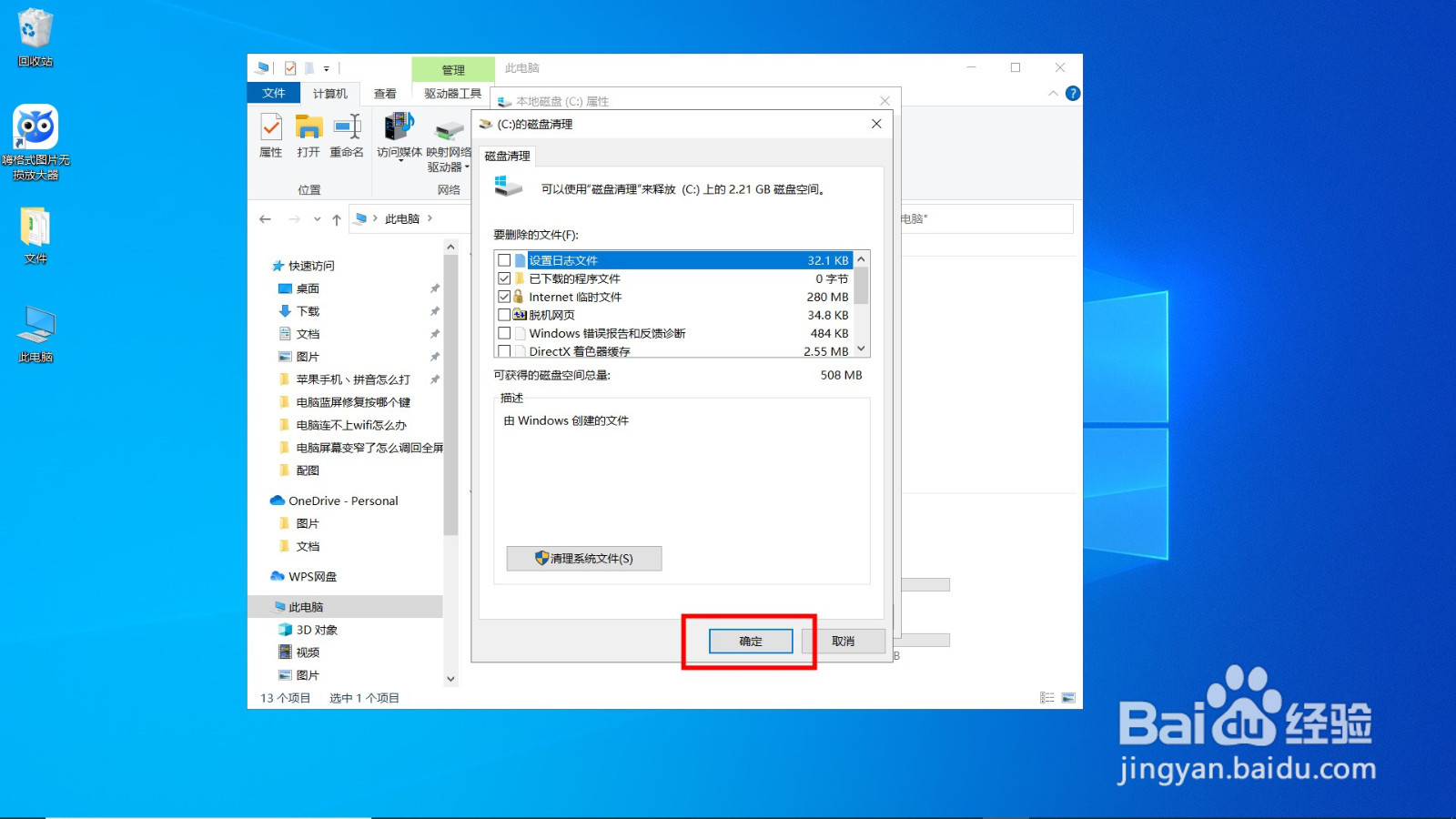The image size is (1456, 819).
Task: Click the 管理 contextual tab
Action: point(453,69)
